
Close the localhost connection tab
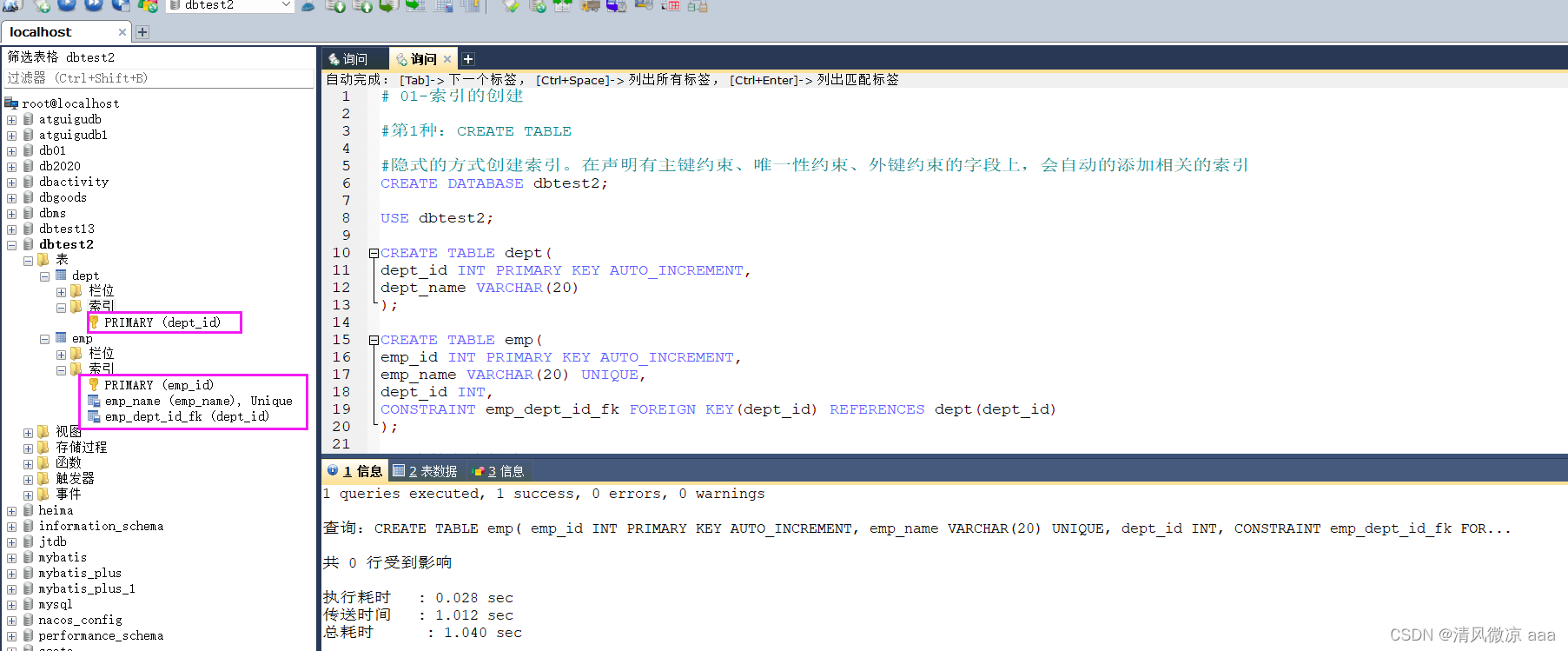[122, 32]
